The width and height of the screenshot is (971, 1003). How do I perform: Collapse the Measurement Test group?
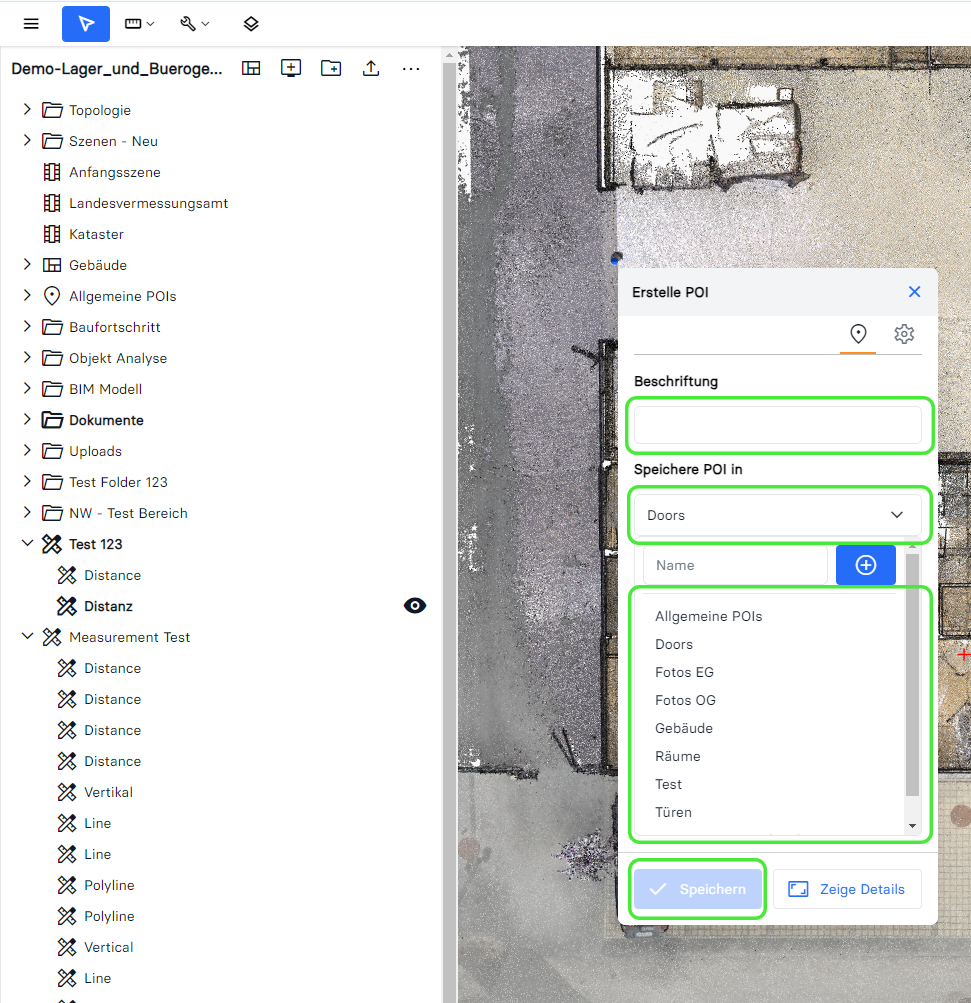point(27,637)
